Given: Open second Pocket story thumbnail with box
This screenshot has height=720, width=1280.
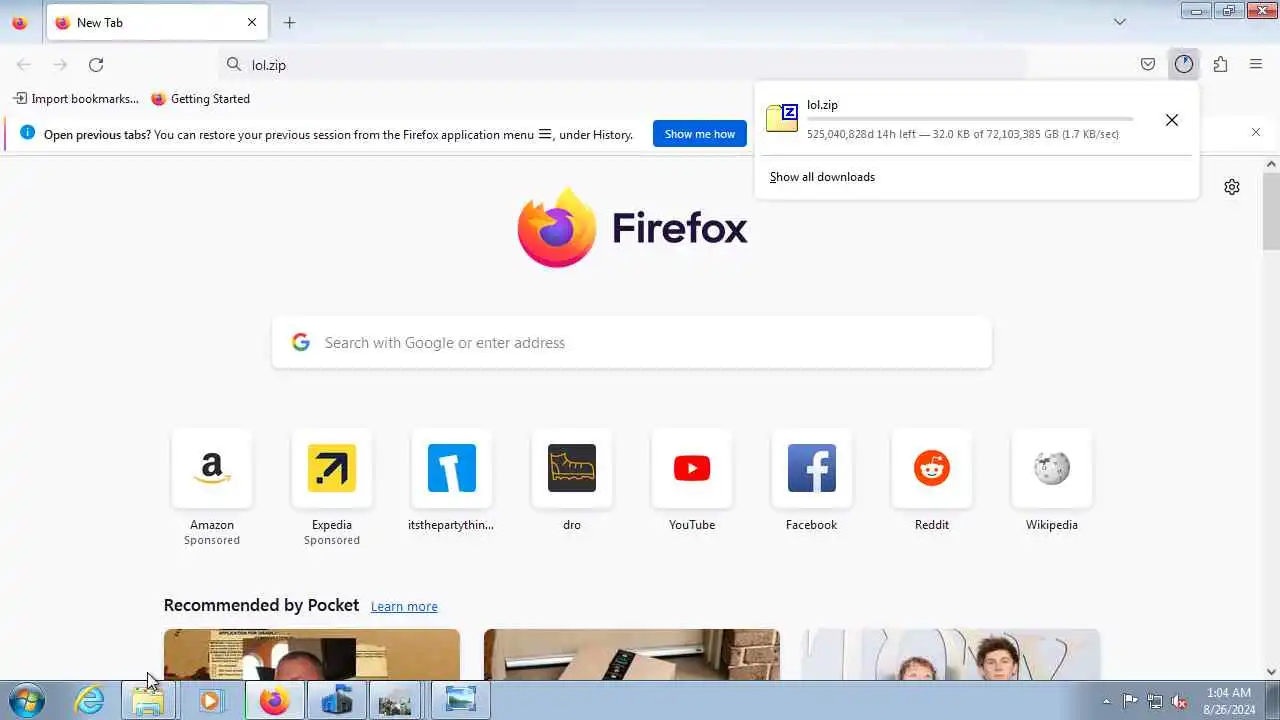Looking at the screenshot, I should [x=632, y=655].
